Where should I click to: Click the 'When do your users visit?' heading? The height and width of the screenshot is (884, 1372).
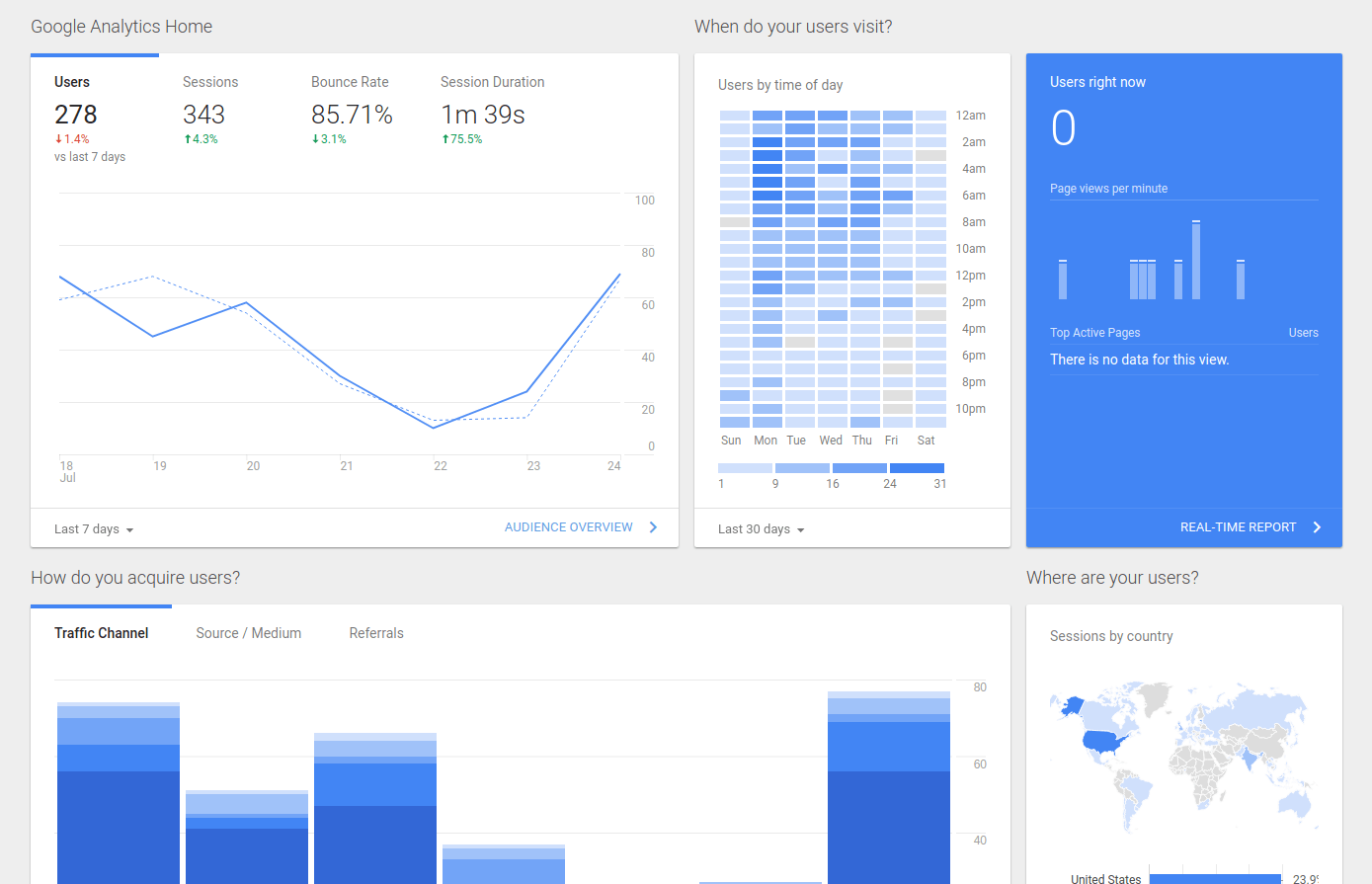pos(793,27)
